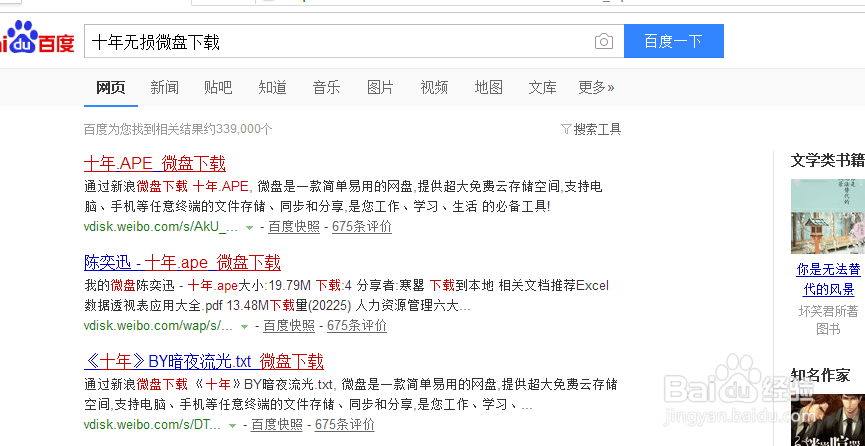This screenshot has width=865, height=446.
Task: Click URL vdisk.weibo.com/s/AkU_...
Action: coord(161,227)
